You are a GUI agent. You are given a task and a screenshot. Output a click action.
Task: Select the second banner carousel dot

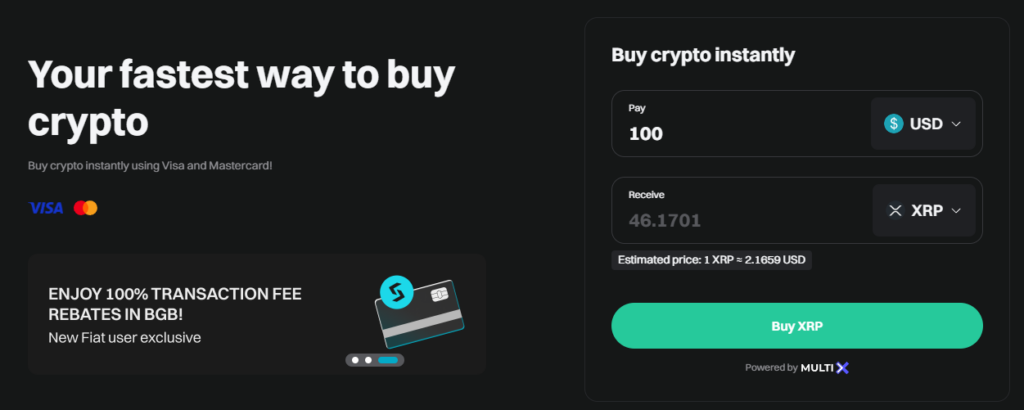coord(367,359)
